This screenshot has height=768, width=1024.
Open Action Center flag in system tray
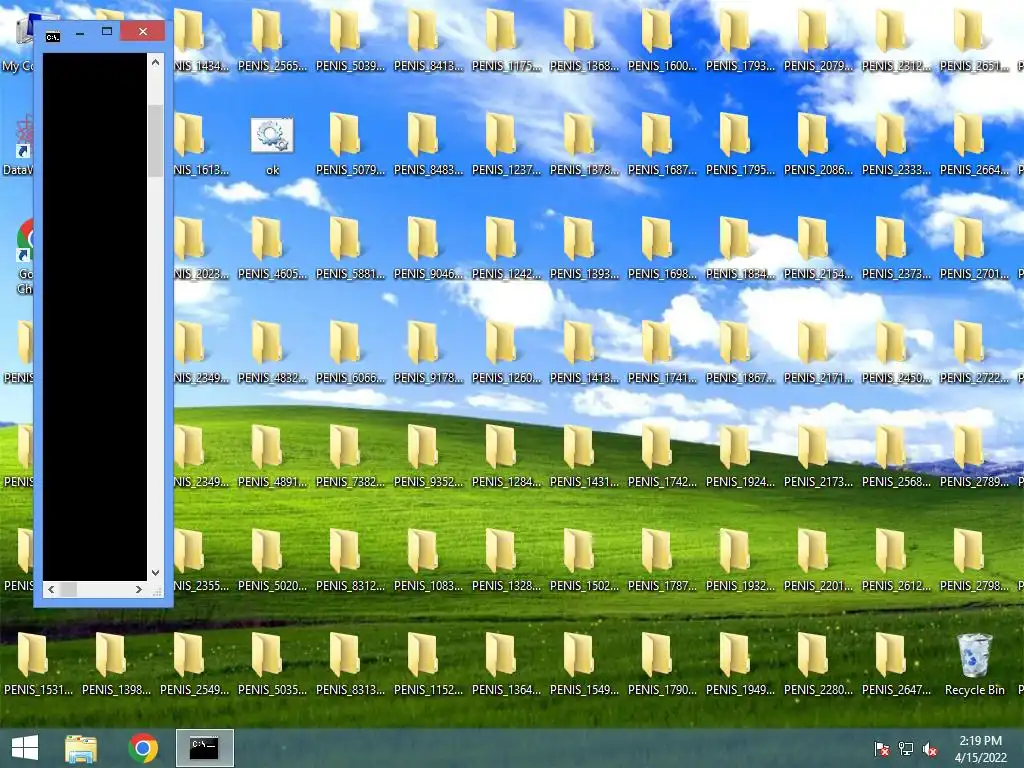(882, 749)
